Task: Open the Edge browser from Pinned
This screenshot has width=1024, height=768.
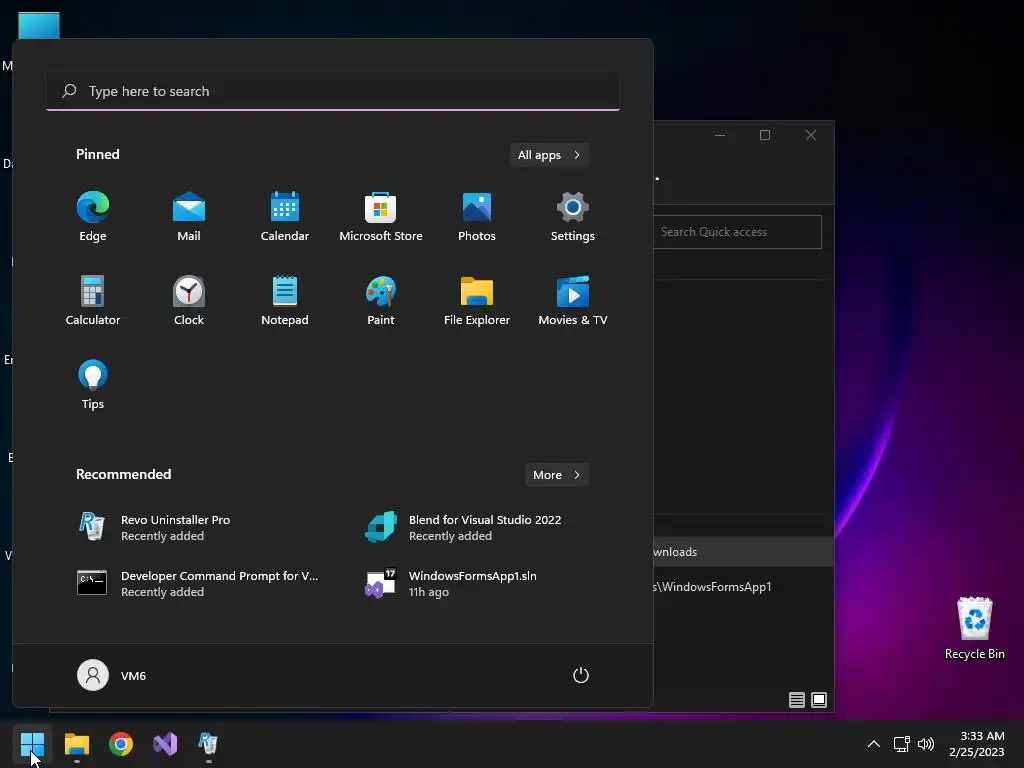Action: (93, 217)
